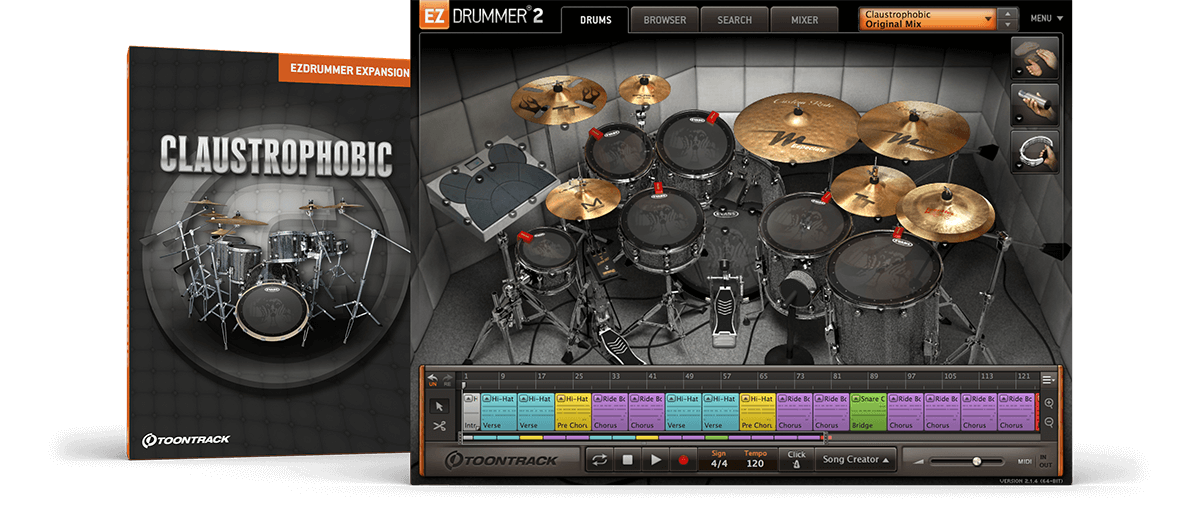The width and height of the screenshot is (1200, 517).
Task: Click the Tempo 120 field
Action: click(x=755, y=460)
